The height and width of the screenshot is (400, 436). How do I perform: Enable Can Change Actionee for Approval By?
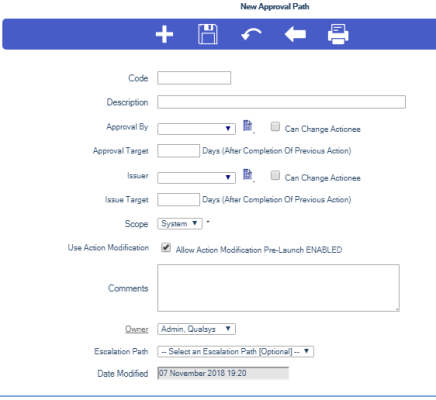point(275,127)
